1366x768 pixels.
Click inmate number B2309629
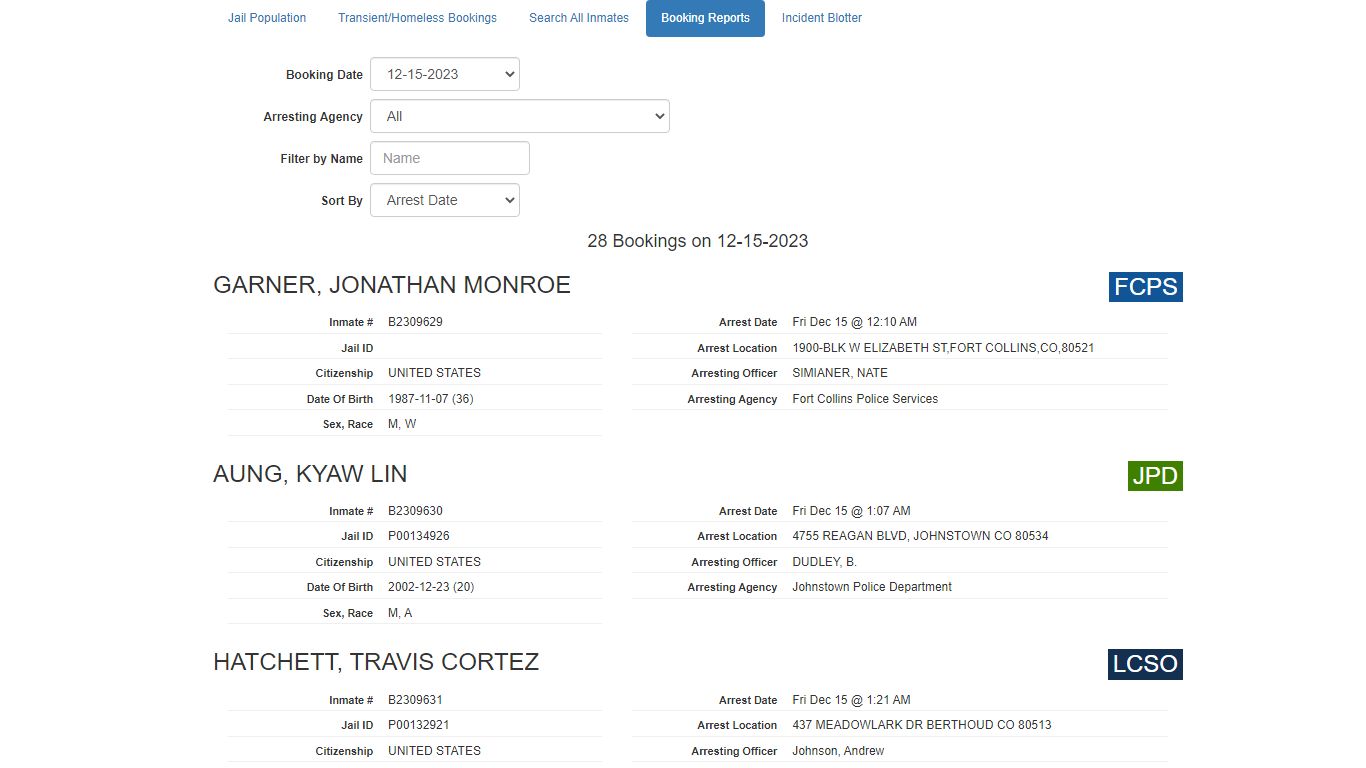coord(415,322)
